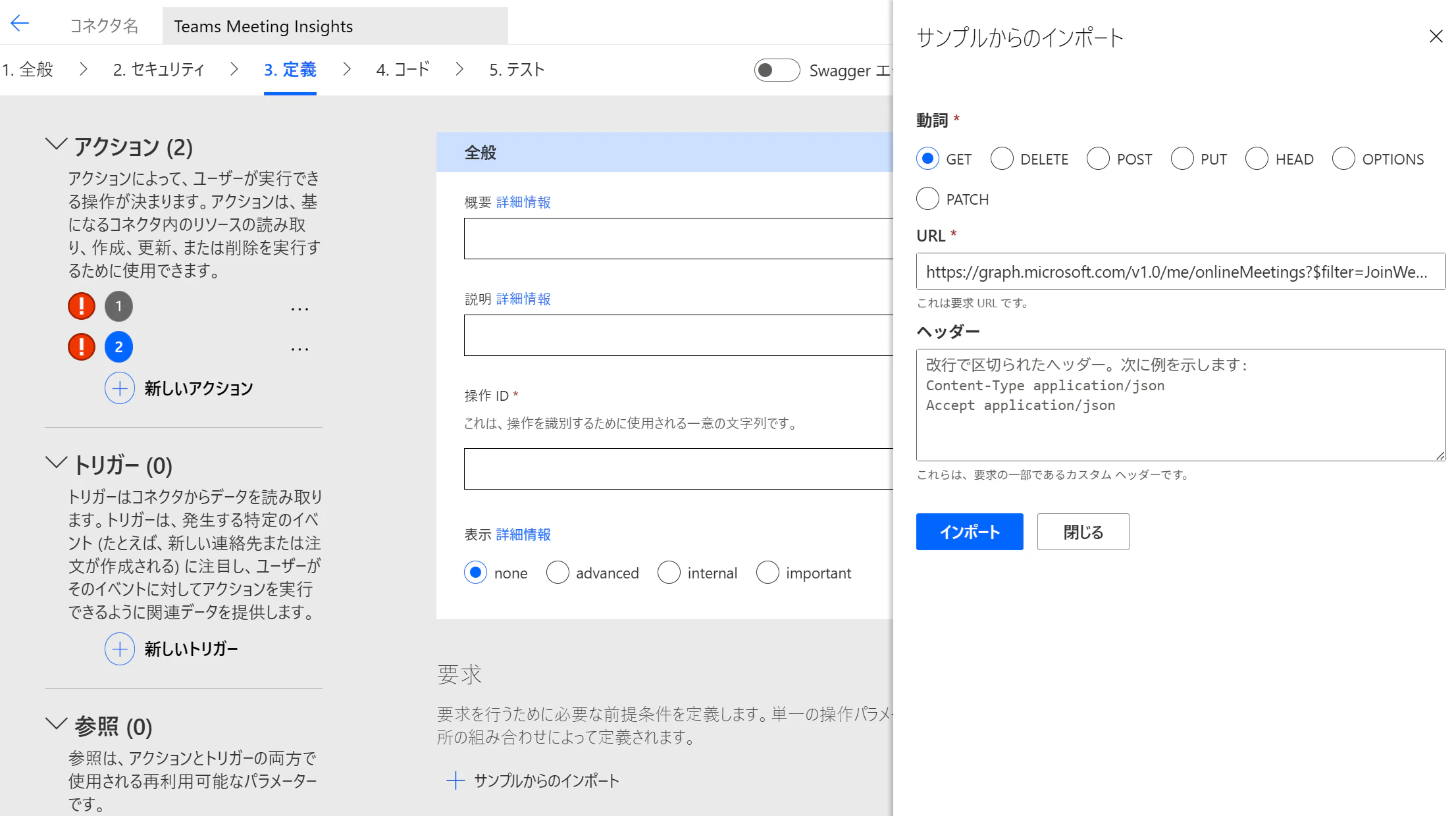Click plus icon beside サンプルからのインポート link
Image resolution: width=1456 pixels, height=816 pixels.
pos(455,780)
